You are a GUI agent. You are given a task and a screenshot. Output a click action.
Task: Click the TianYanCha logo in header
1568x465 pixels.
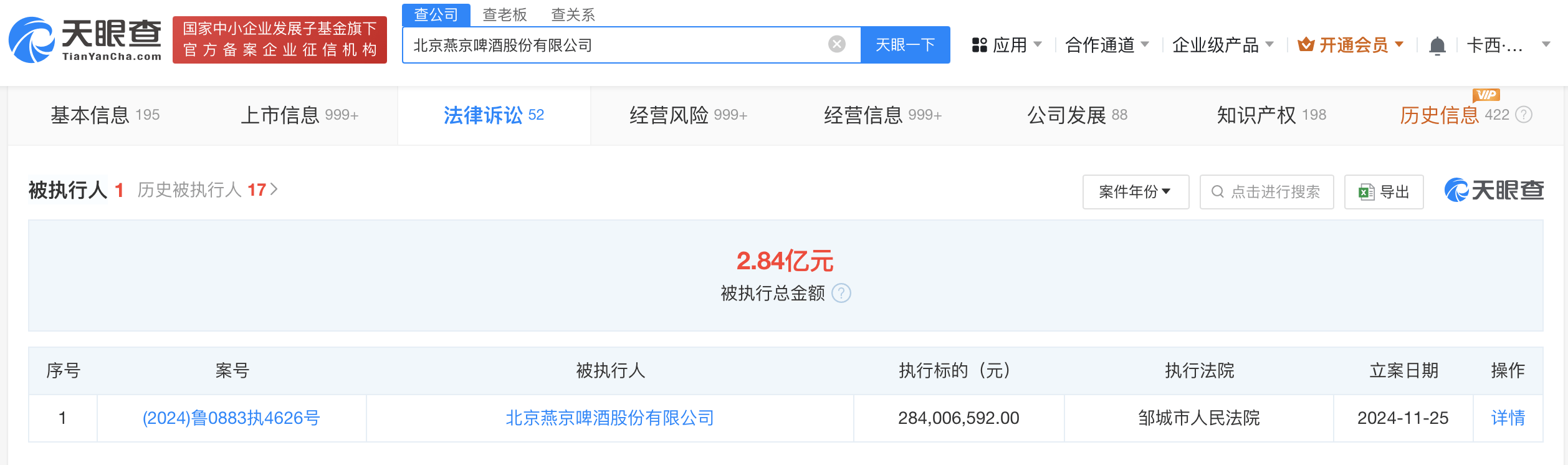(x=85, y=40)
